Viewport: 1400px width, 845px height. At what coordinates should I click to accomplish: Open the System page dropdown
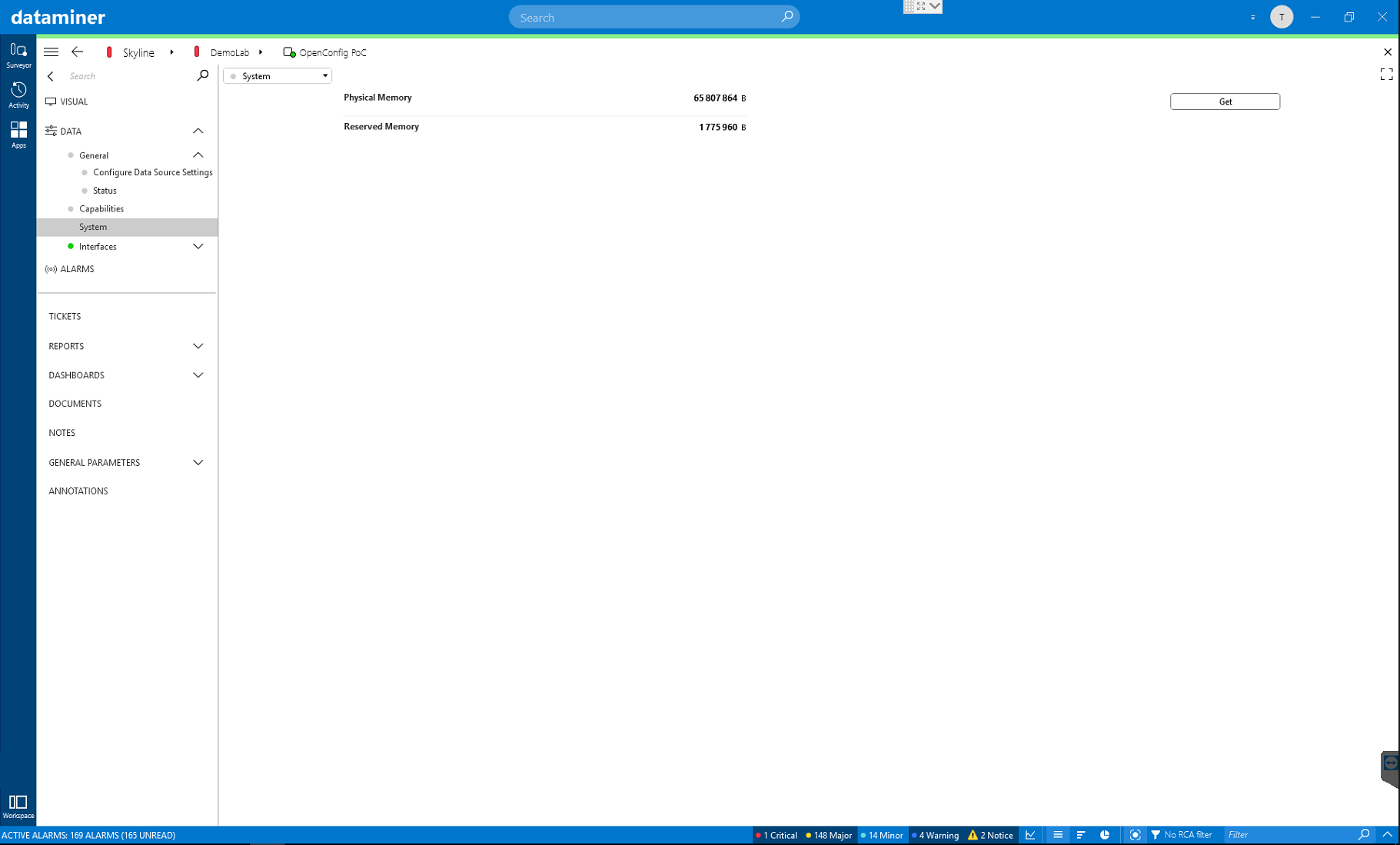[x=278, y=76]
